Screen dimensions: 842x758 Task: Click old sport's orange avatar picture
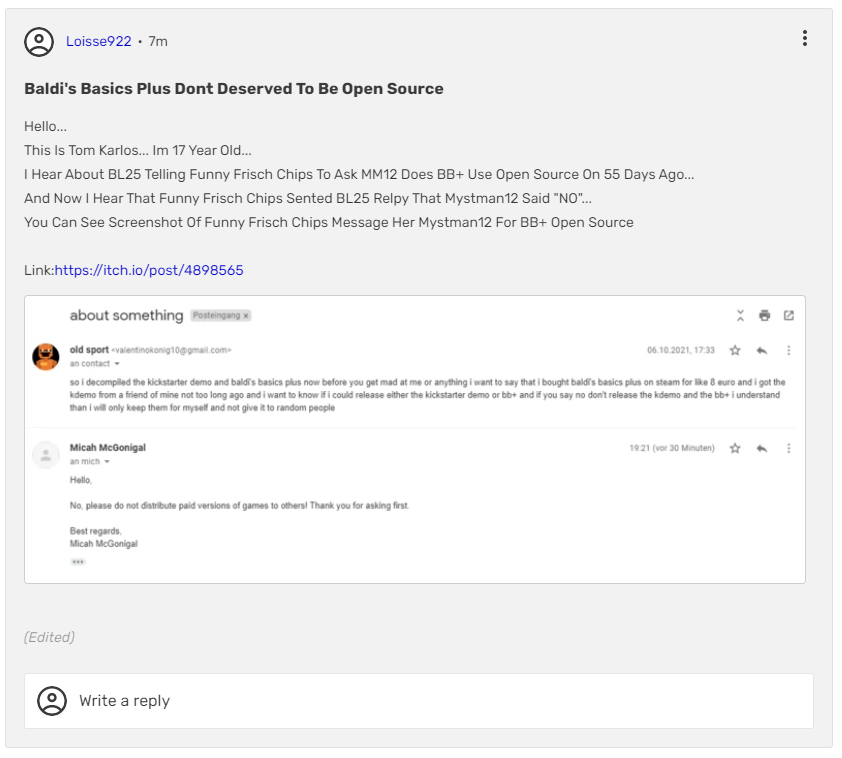[46, 356]
